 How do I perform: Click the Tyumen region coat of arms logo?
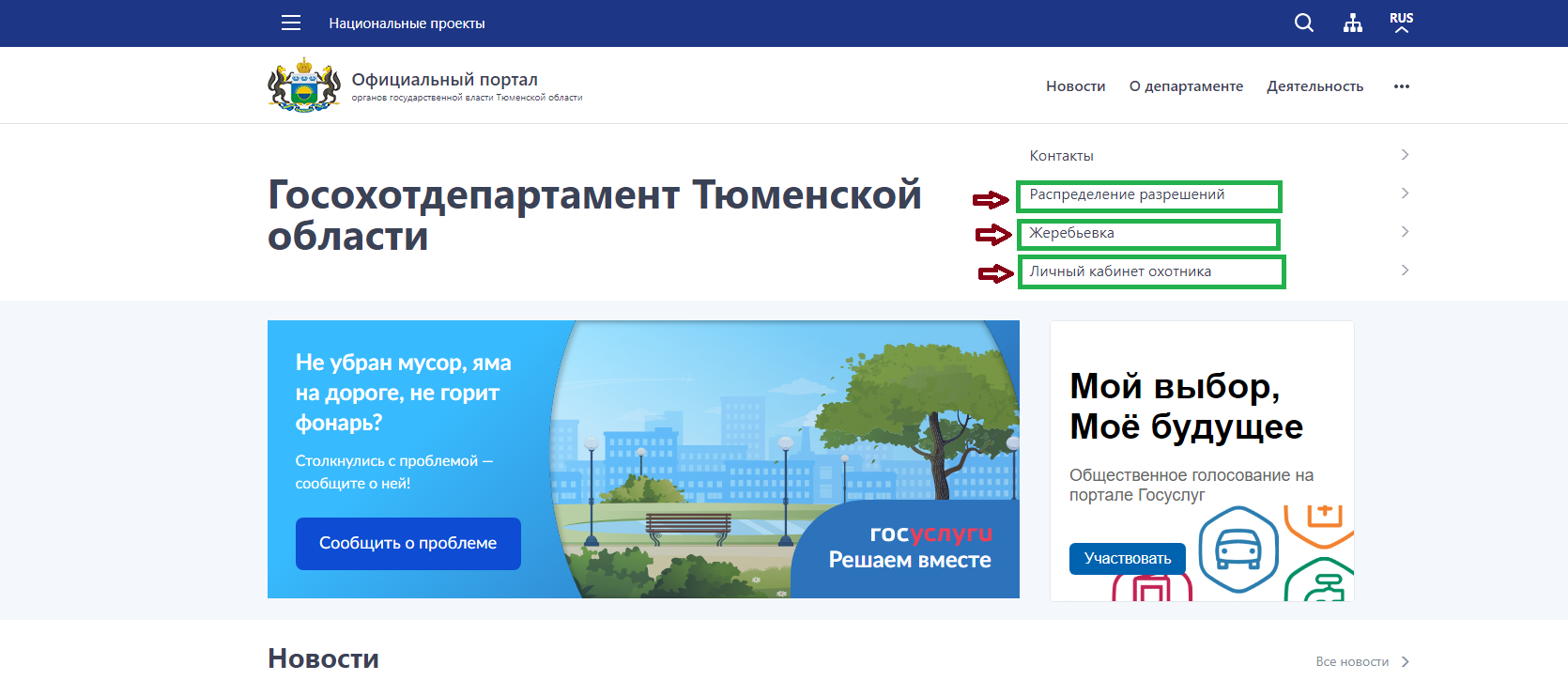click(x=304, y=85)
